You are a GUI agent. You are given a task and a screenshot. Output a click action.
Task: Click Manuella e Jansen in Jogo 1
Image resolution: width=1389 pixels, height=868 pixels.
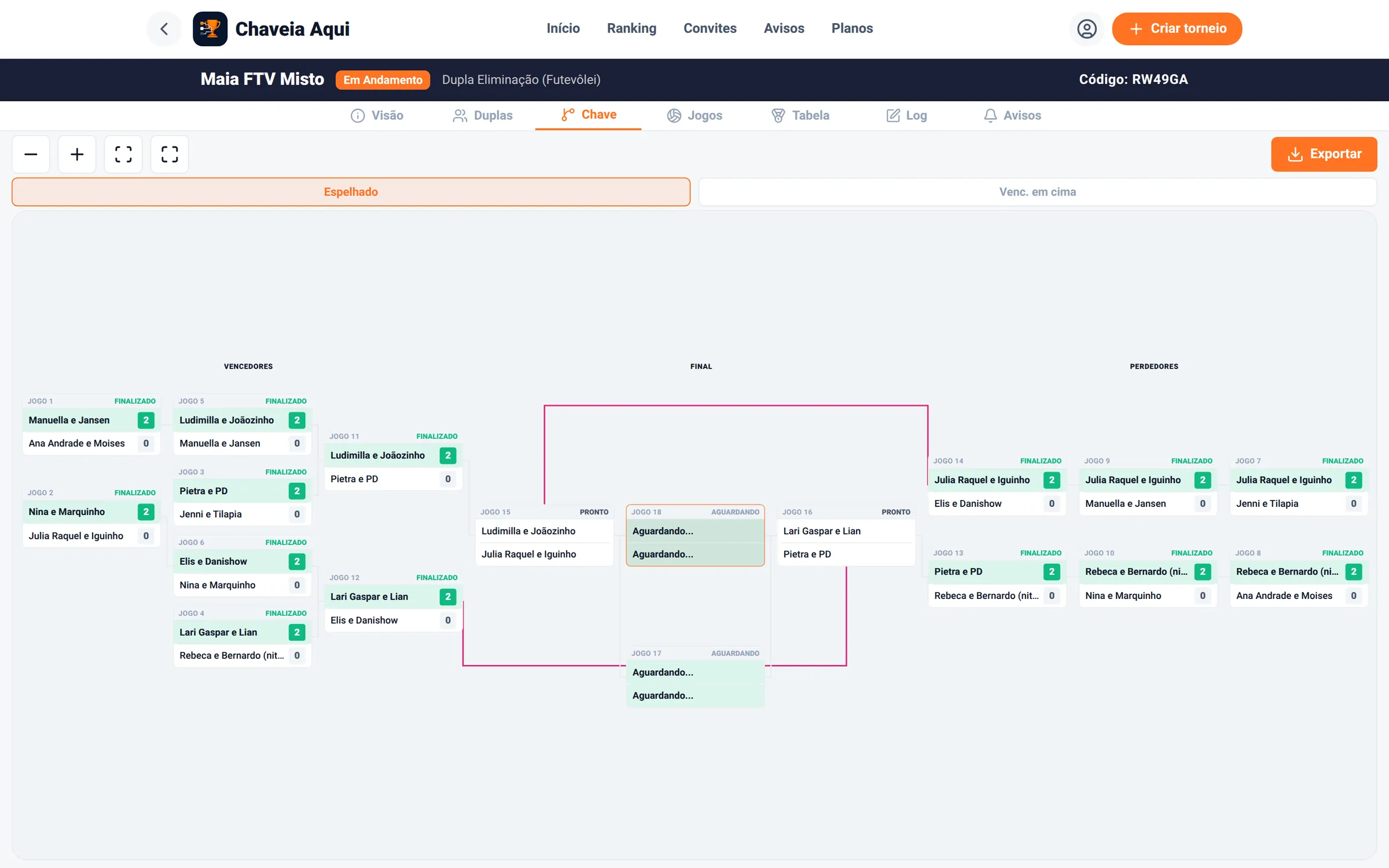pyautogui.click(x=91, y=420)
